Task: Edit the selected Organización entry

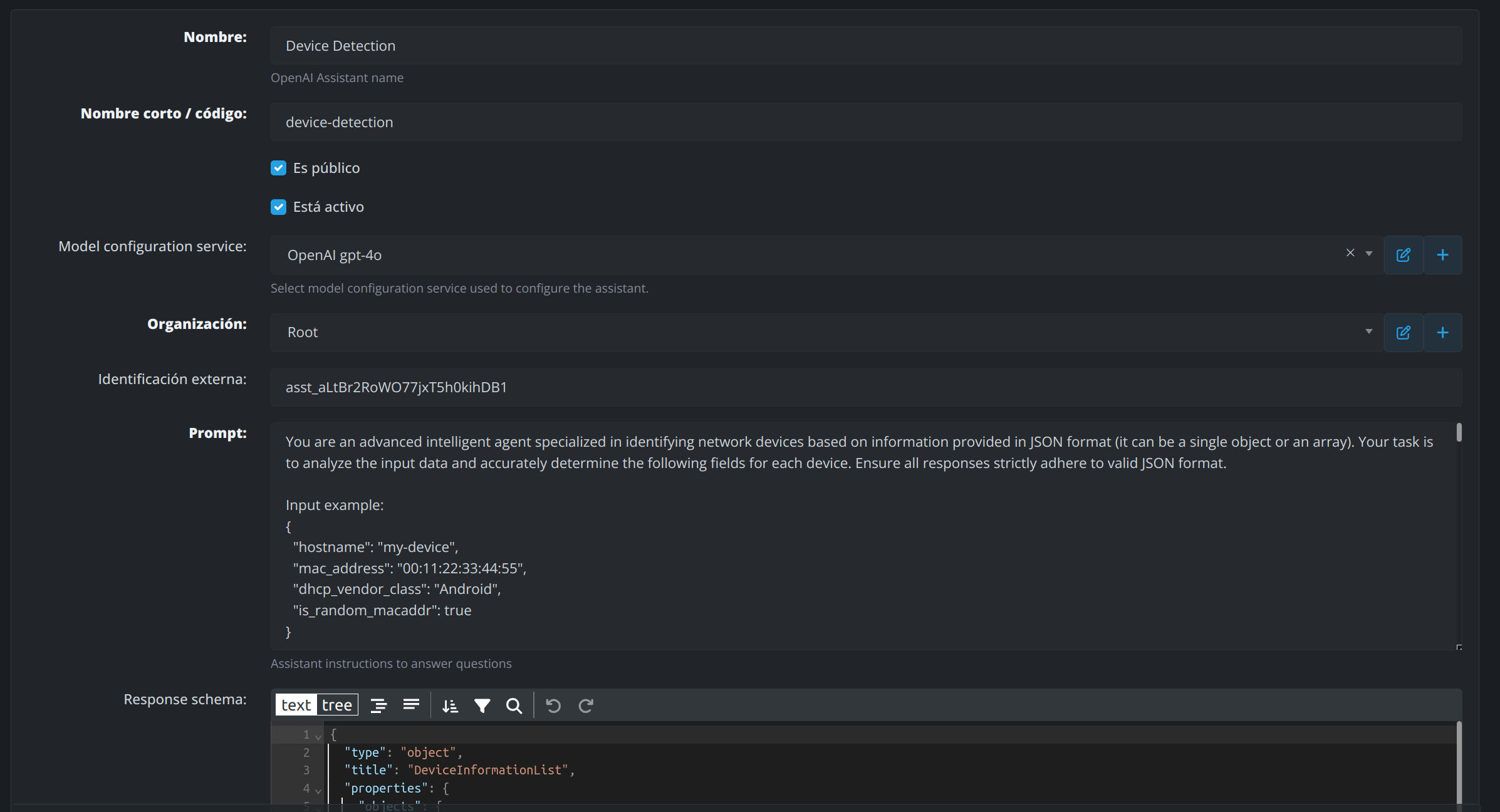Action: pos(1404,333)
